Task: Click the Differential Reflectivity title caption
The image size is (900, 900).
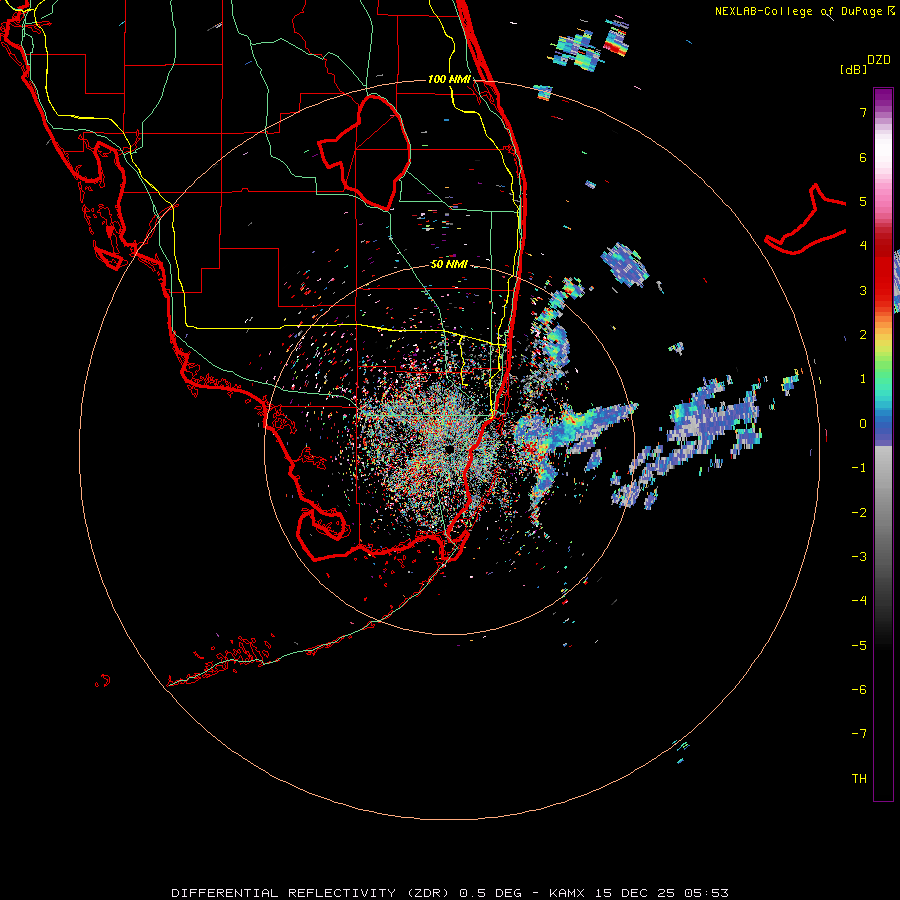Action: point(450,893)
